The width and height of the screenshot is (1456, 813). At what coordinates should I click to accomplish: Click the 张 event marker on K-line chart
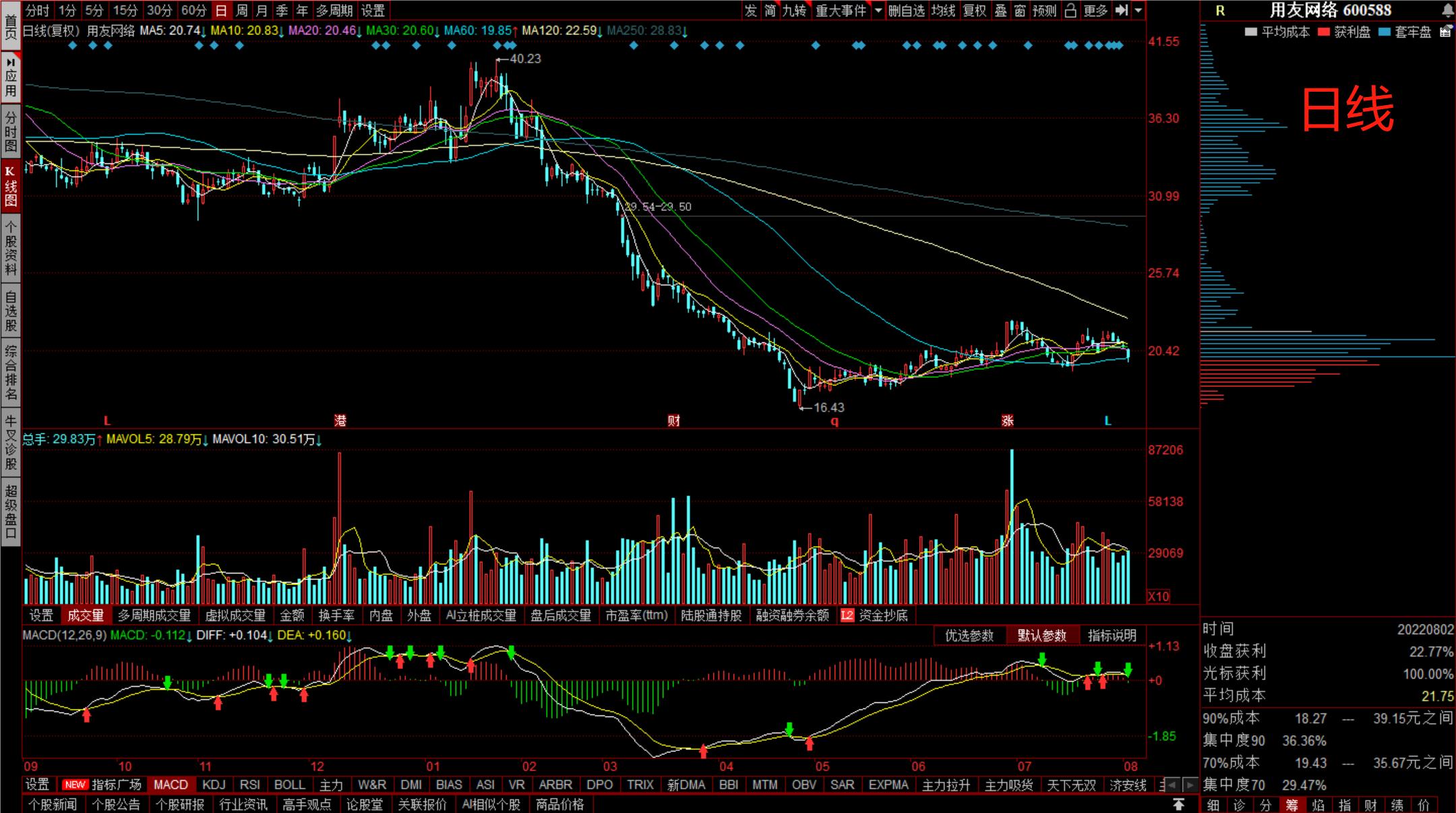[x=1007, y=421]
